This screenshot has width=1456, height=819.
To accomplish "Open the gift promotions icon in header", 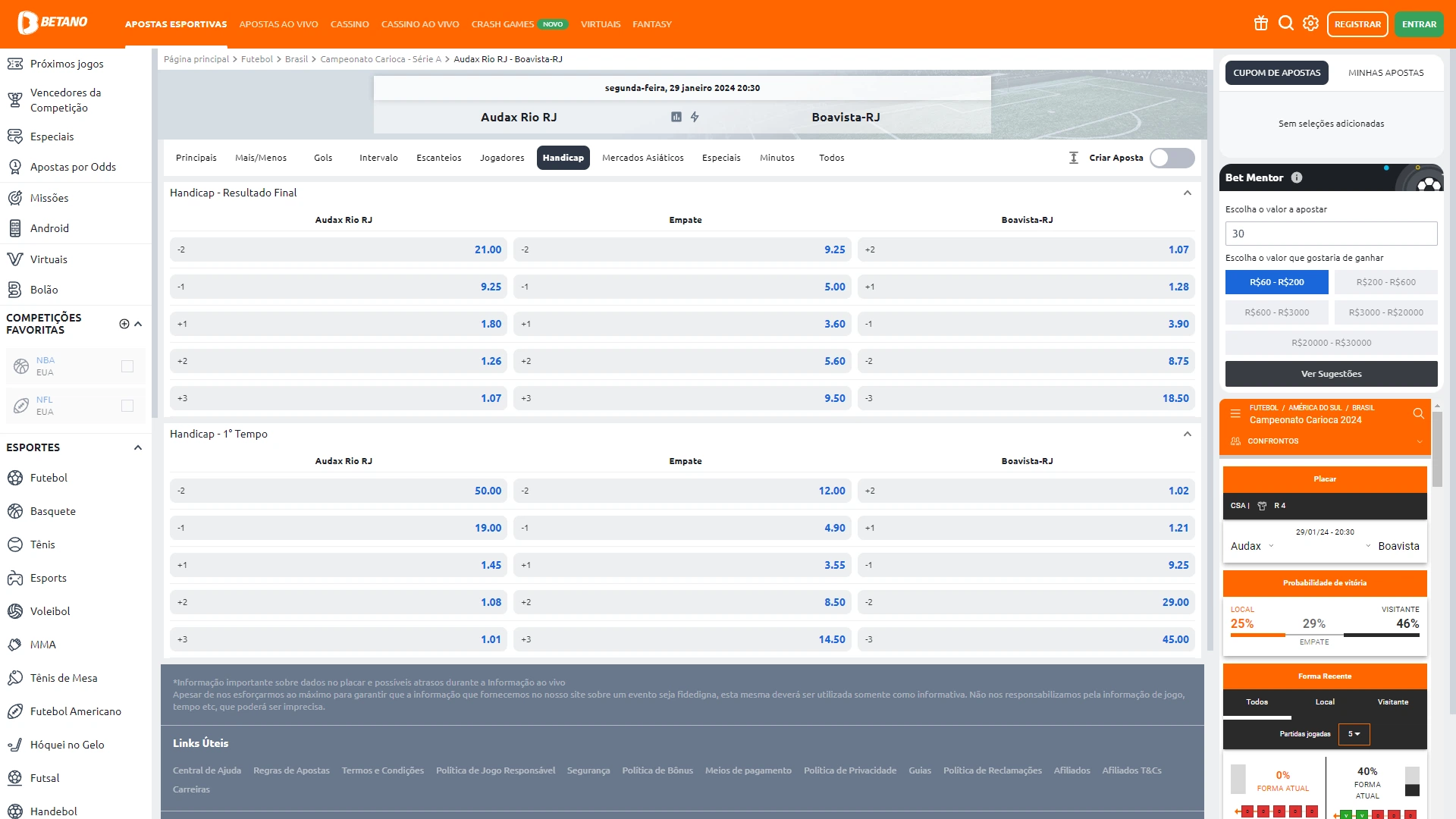I will pos(1261,24).
